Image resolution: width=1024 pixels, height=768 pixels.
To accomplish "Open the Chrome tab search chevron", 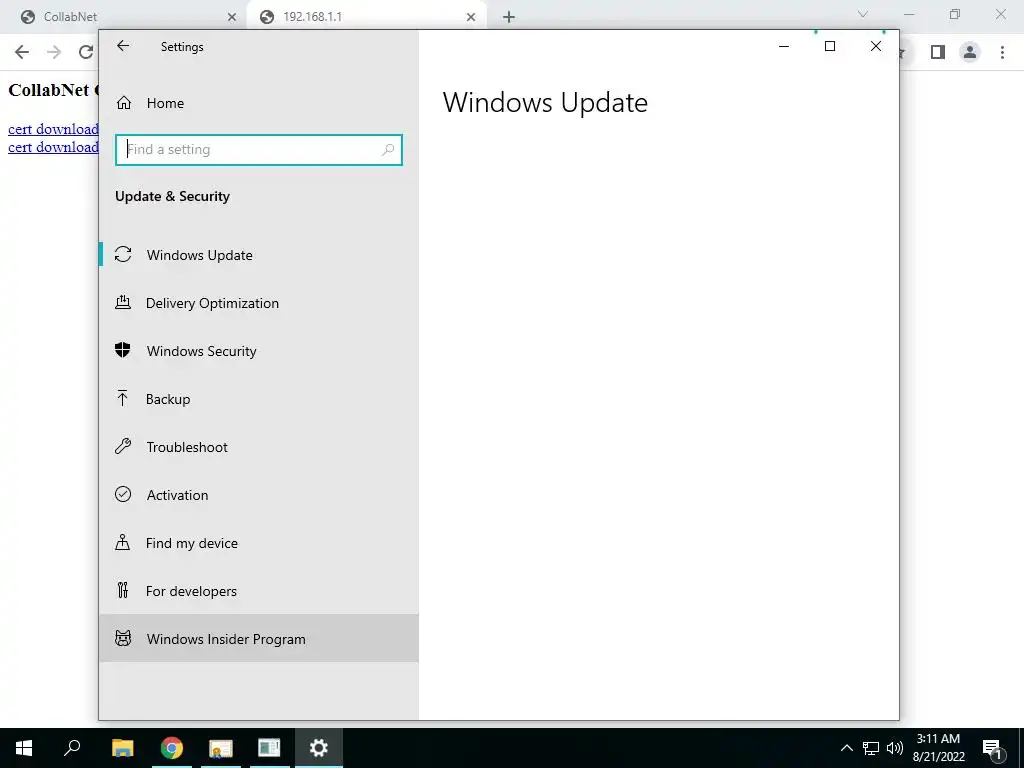I will (x=863, y=14).
